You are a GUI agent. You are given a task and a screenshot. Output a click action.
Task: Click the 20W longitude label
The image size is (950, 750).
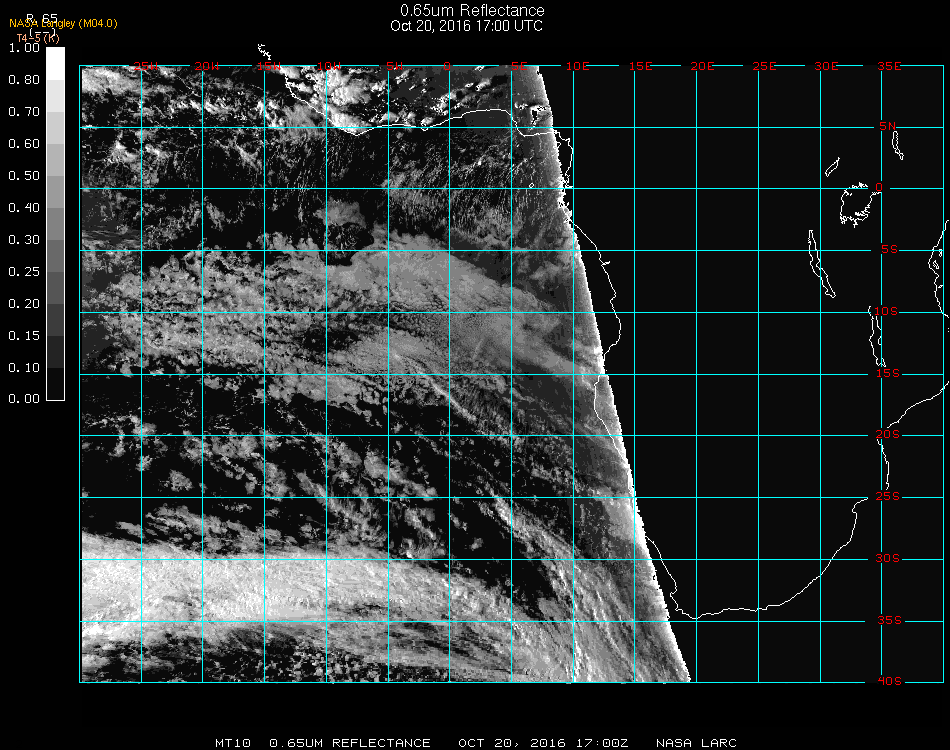(x=207, y=66)
